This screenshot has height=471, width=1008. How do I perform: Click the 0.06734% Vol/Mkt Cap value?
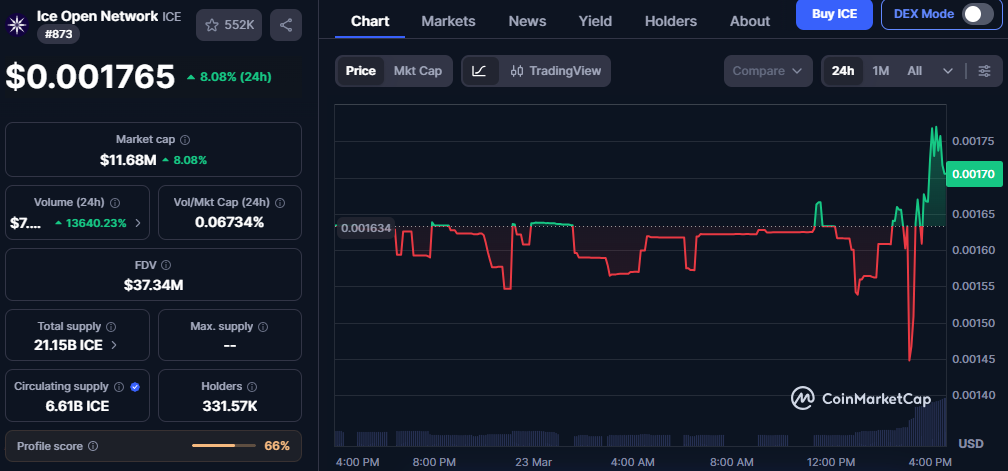(x=230, y=222)
